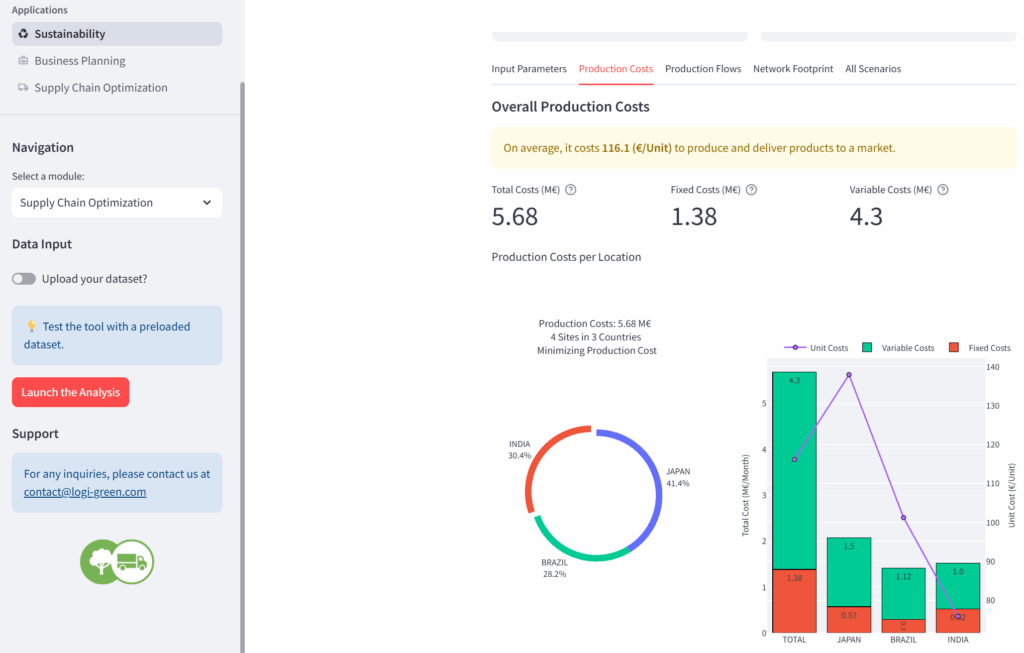The width and height of the screenshot is (1024, 653).
Task: Open the Network Footprint tab
Action: 793,69
